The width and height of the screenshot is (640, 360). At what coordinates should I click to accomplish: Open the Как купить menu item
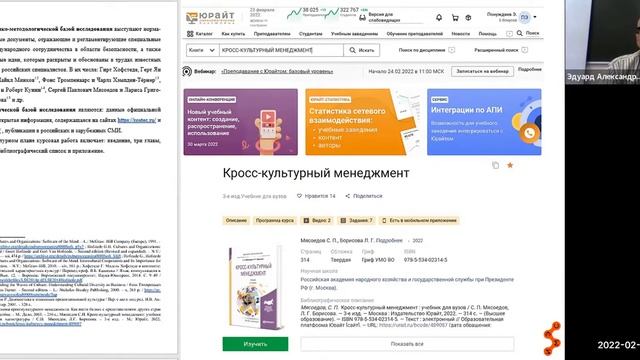coord(233,34)
